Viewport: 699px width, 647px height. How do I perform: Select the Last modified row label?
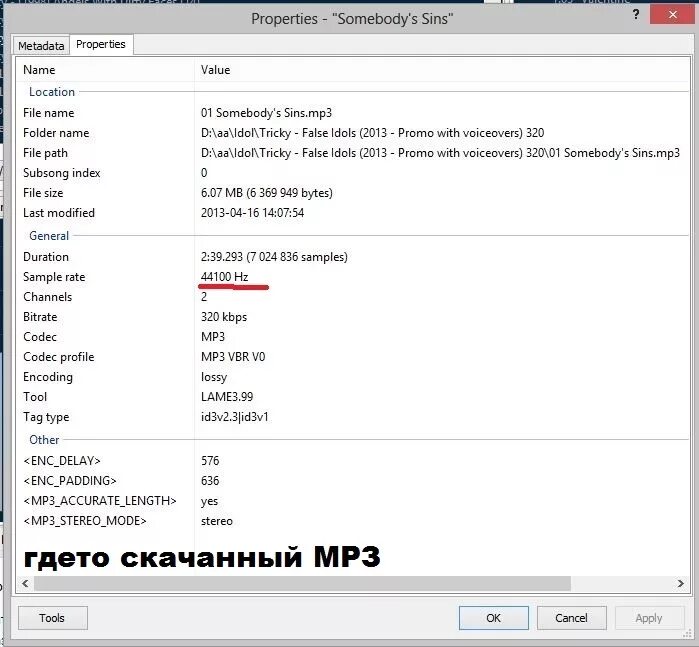coord(59,213)
